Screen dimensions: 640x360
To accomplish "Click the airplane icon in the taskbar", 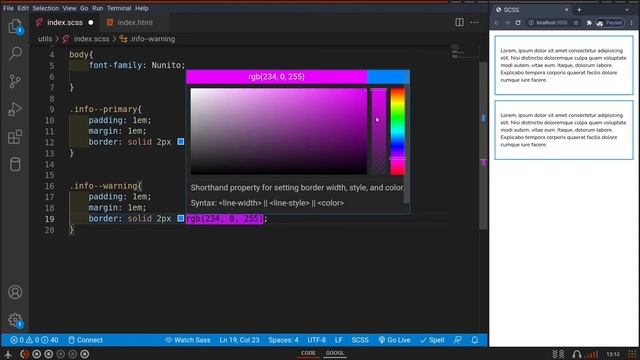I will click(x=8, y=354).
